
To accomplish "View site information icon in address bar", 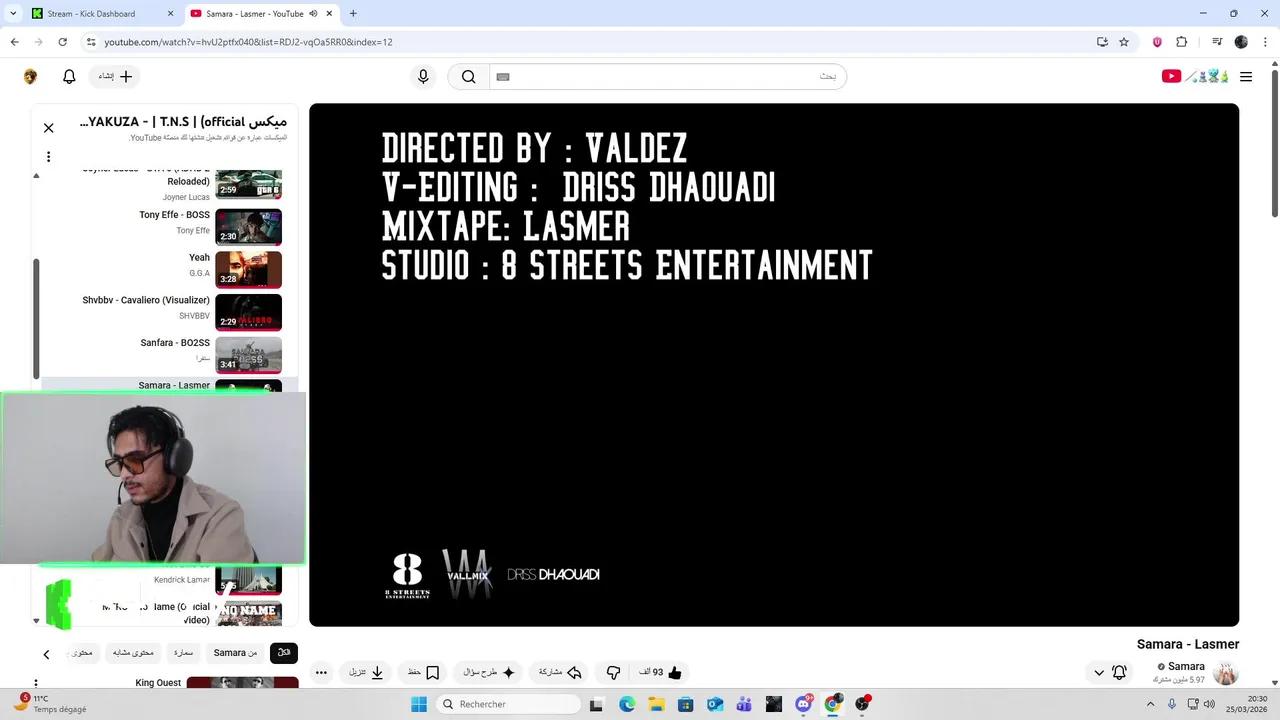I will tap(91, 42).
